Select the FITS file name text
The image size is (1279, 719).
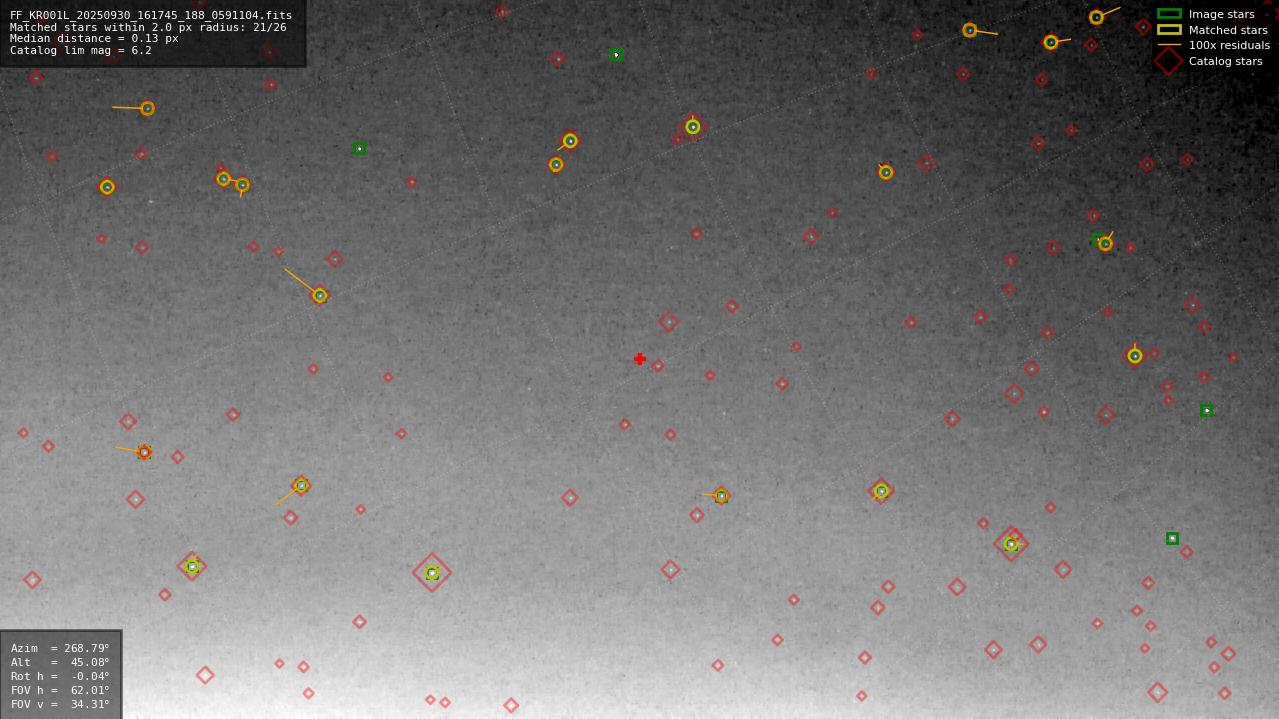click(x=151, y=16)
